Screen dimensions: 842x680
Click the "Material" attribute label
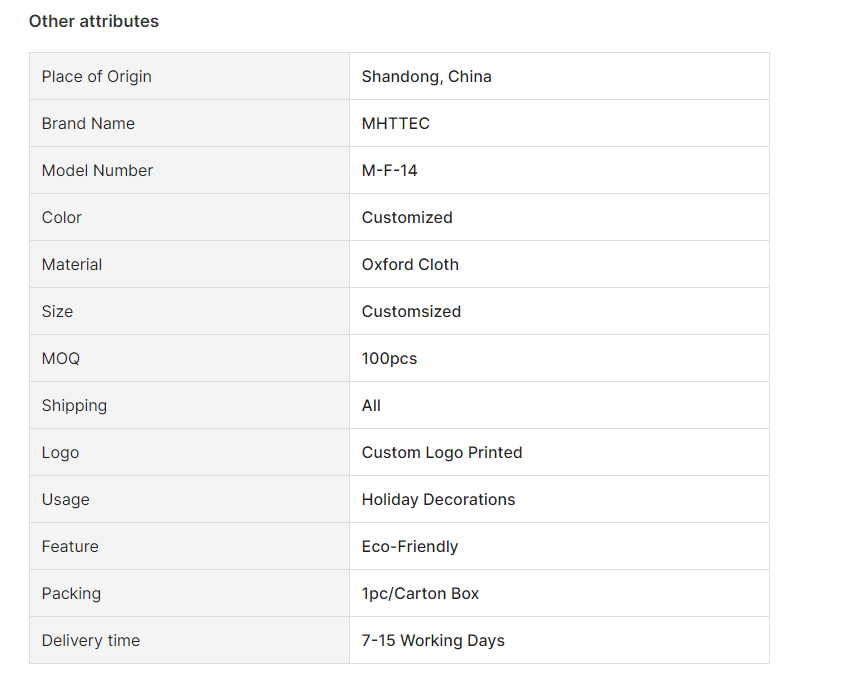[72, 265]
